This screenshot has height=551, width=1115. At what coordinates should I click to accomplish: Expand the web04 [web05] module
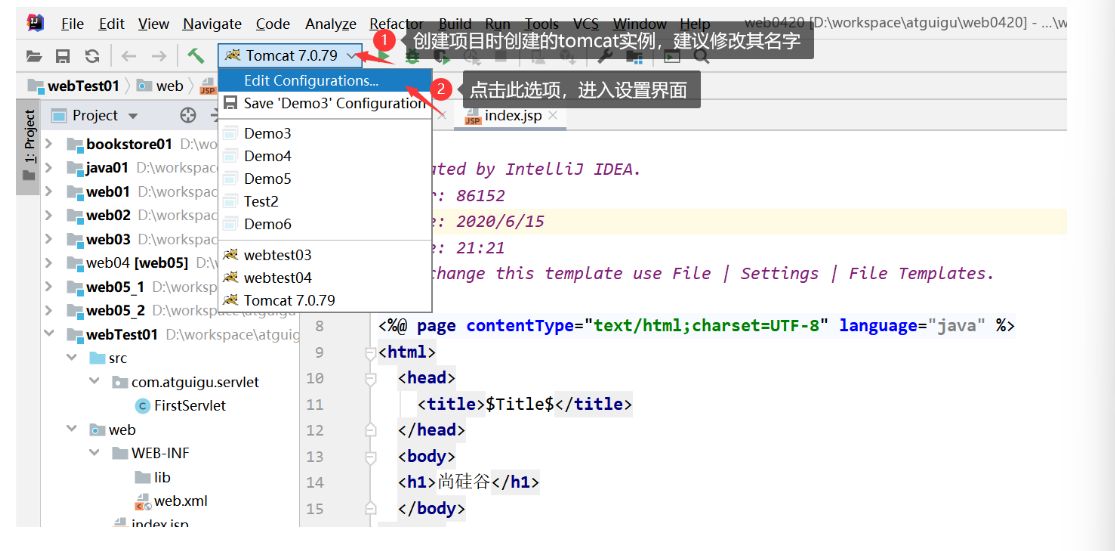(x=49, y=263)
